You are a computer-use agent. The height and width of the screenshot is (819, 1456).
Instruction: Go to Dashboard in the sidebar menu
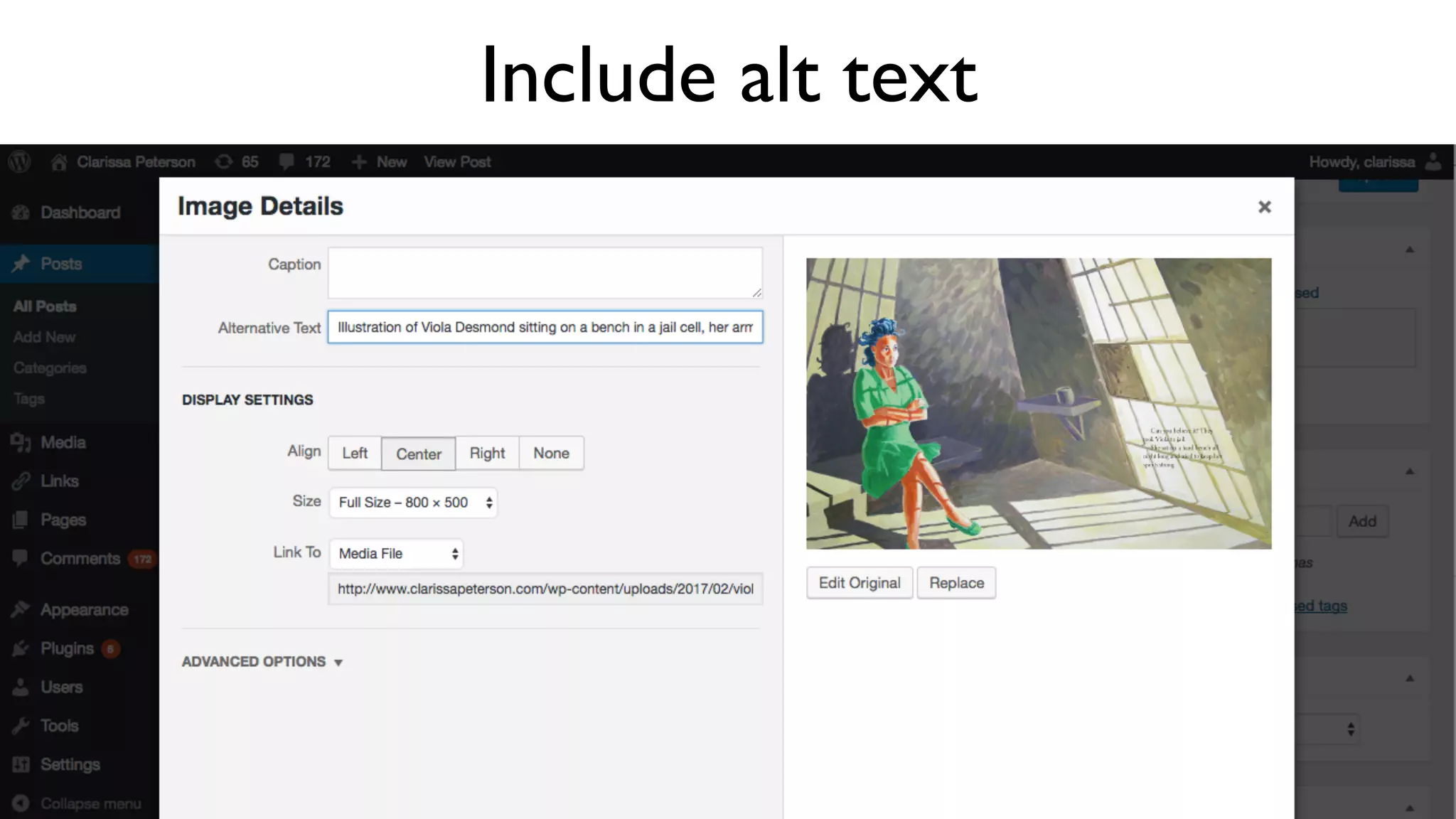(80, 213)
